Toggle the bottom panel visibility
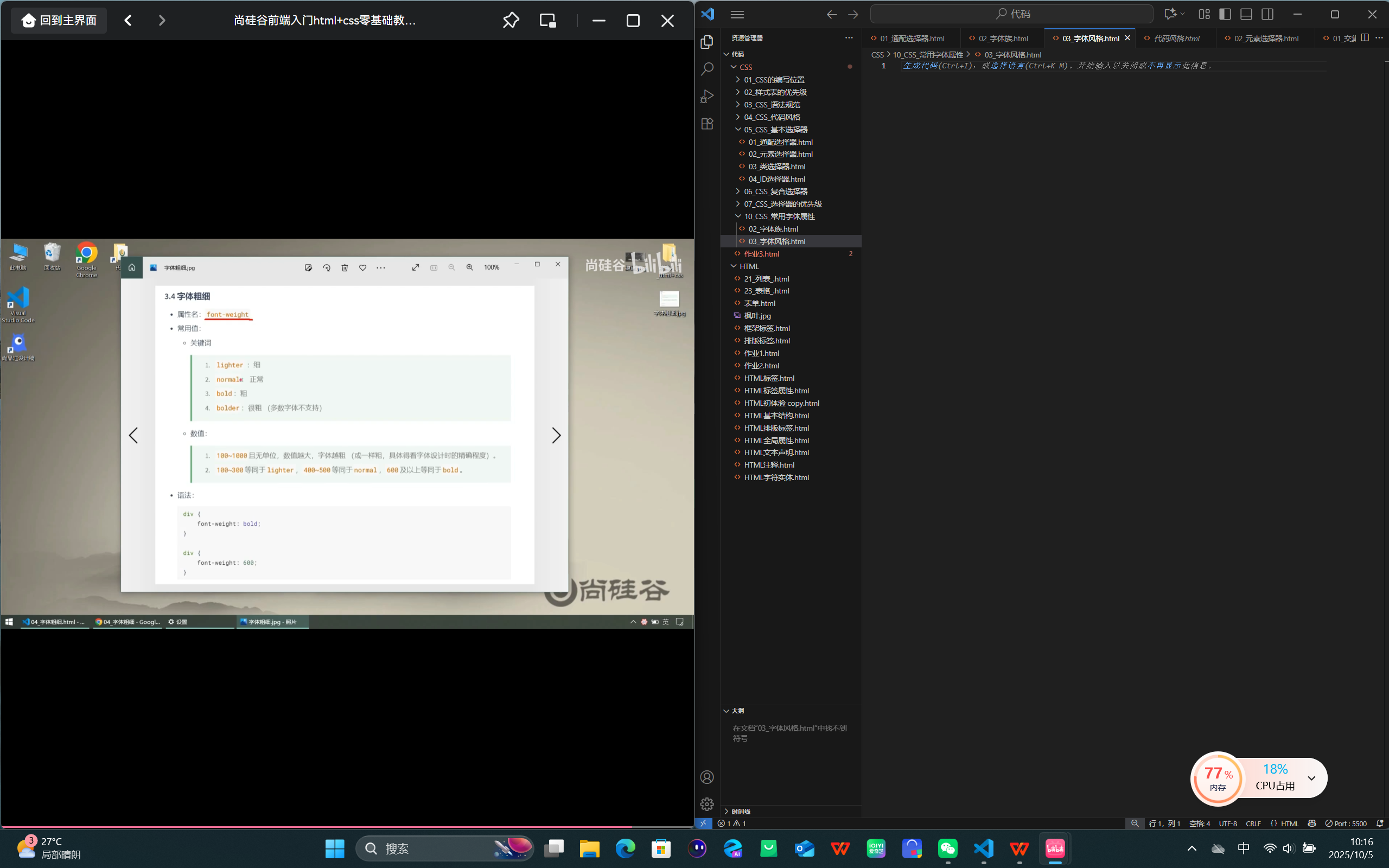Image resolution: width=1389 pixels, height=868 pixels. tap(1246, 14)
